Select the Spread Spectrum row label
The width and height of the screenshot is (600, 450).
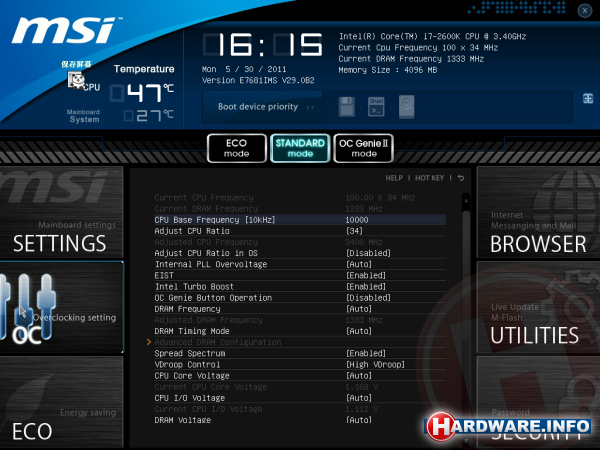click(x=190, y=353)
